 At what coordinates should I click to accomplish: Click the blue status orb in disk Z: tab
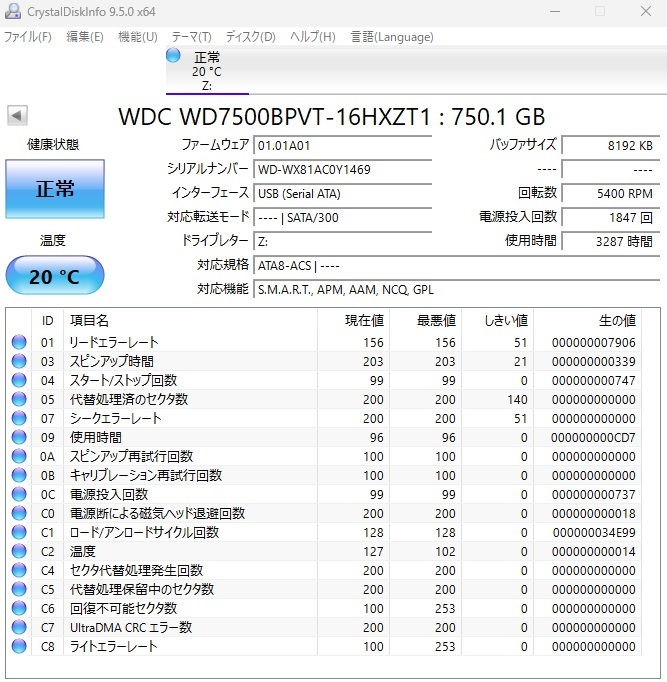pyautogui.click(x=173, y=55)
